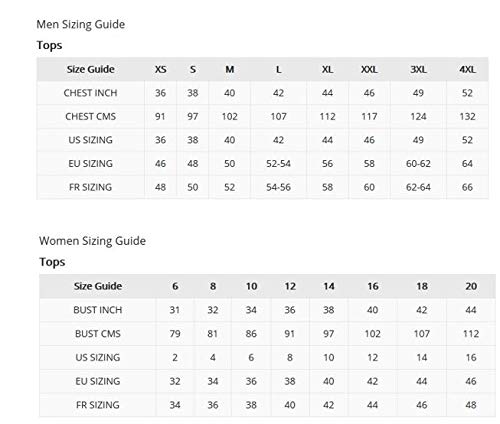Select the XS column header in men's table
Viewport: 500px width, 424px height.
pos(160,69)
